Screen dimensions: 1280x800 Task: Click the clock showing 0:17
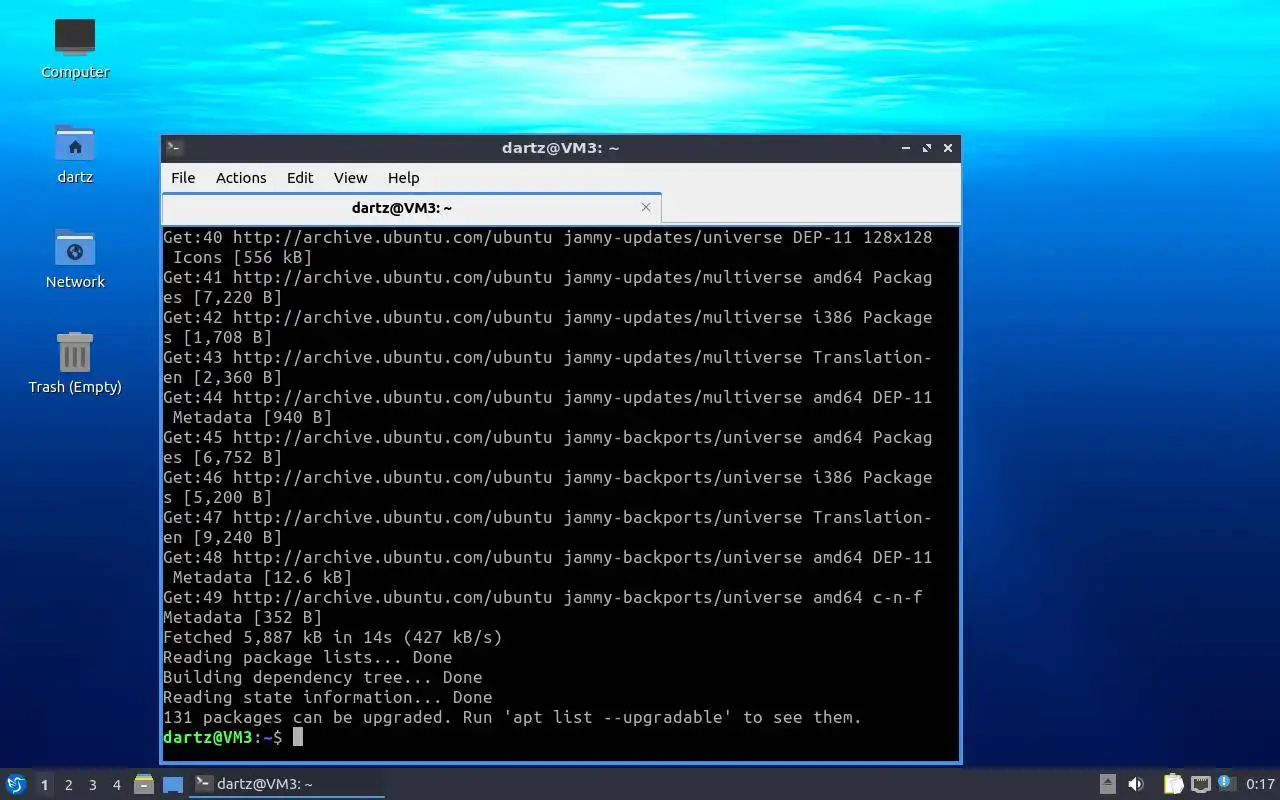coord(1260,784)
